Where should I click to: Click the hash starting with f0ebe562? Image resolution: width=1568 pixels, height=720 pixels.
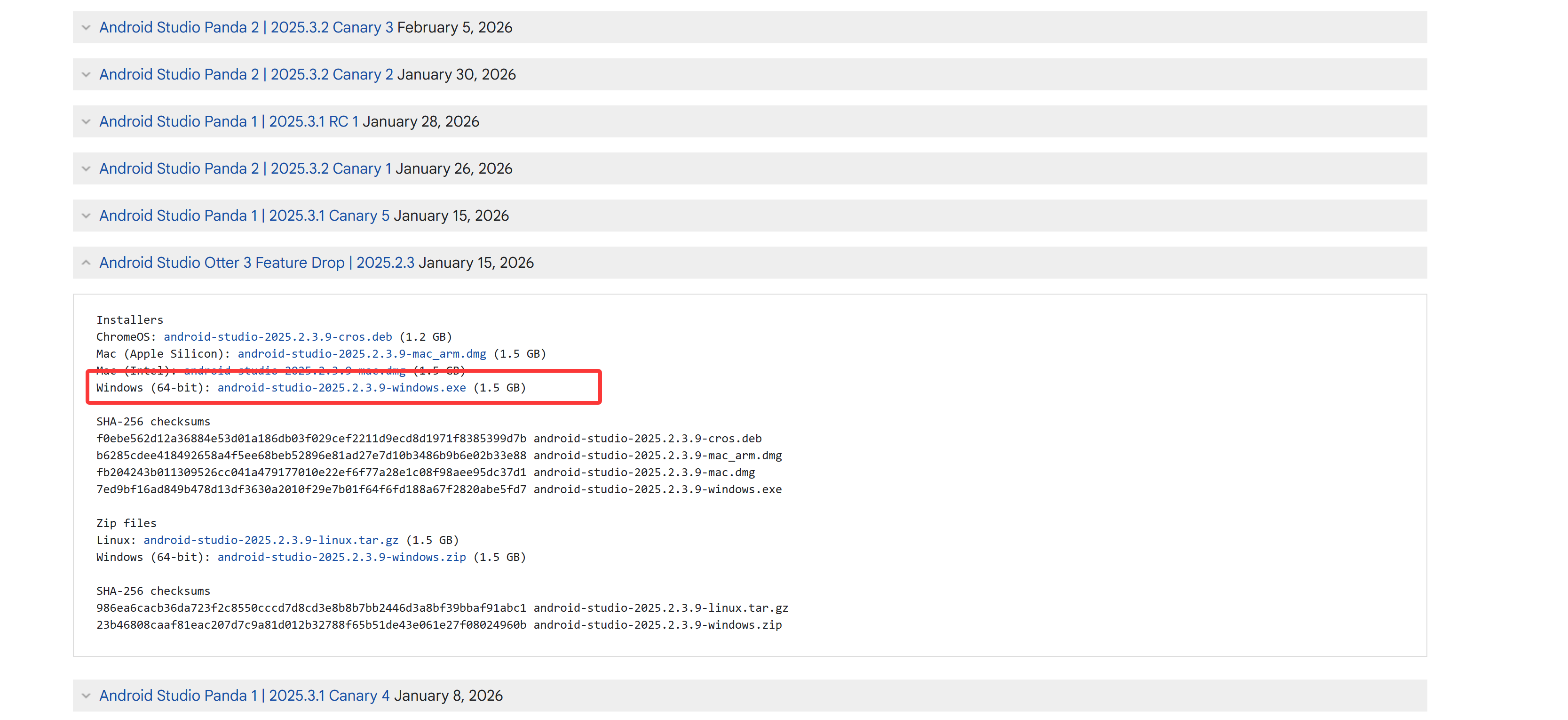[x=311, y=439]
